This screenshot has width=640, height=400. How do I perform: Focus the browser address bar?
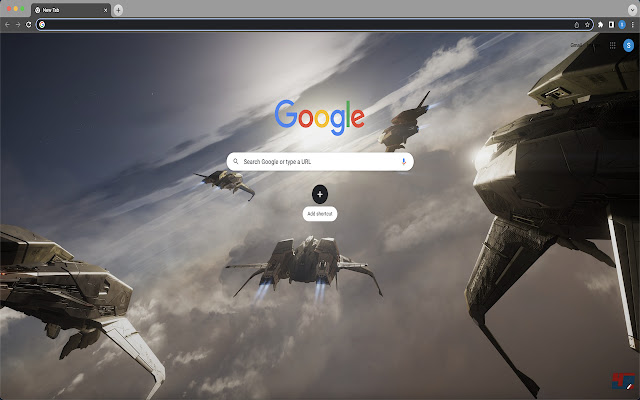(314, 25)
